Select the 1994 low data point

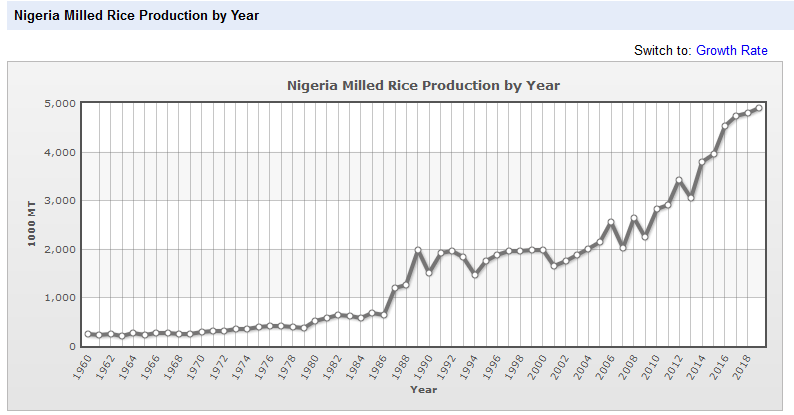tap(475, 274)
